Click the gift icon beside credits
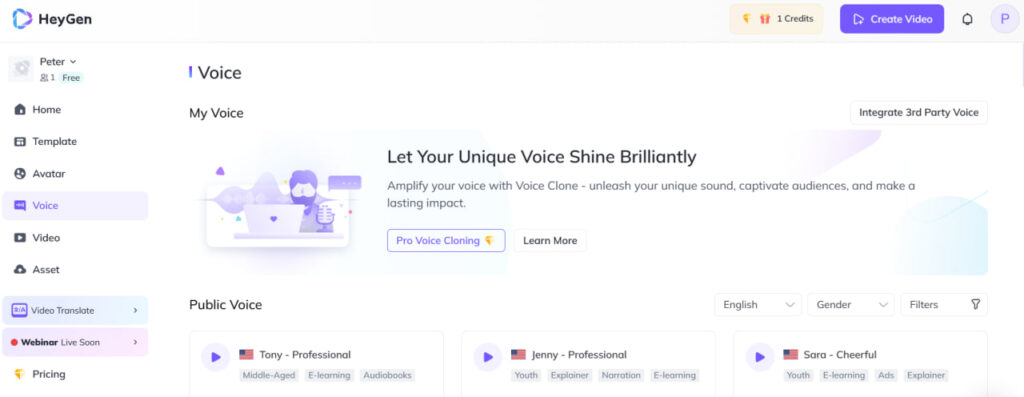 765,19
